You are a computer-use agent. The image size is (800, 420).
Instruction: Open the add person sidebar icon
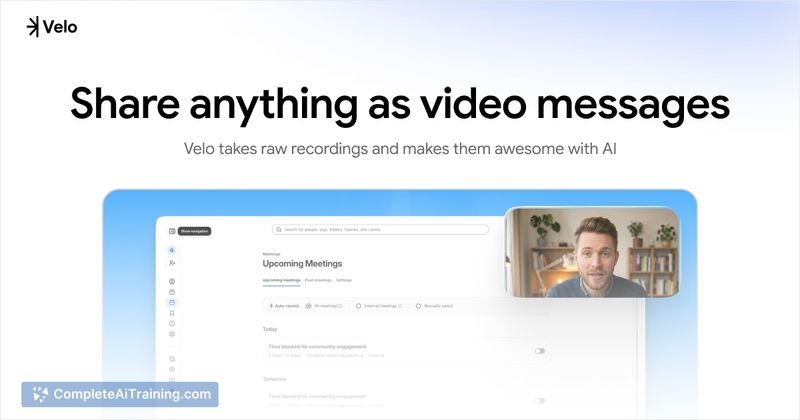172,262
